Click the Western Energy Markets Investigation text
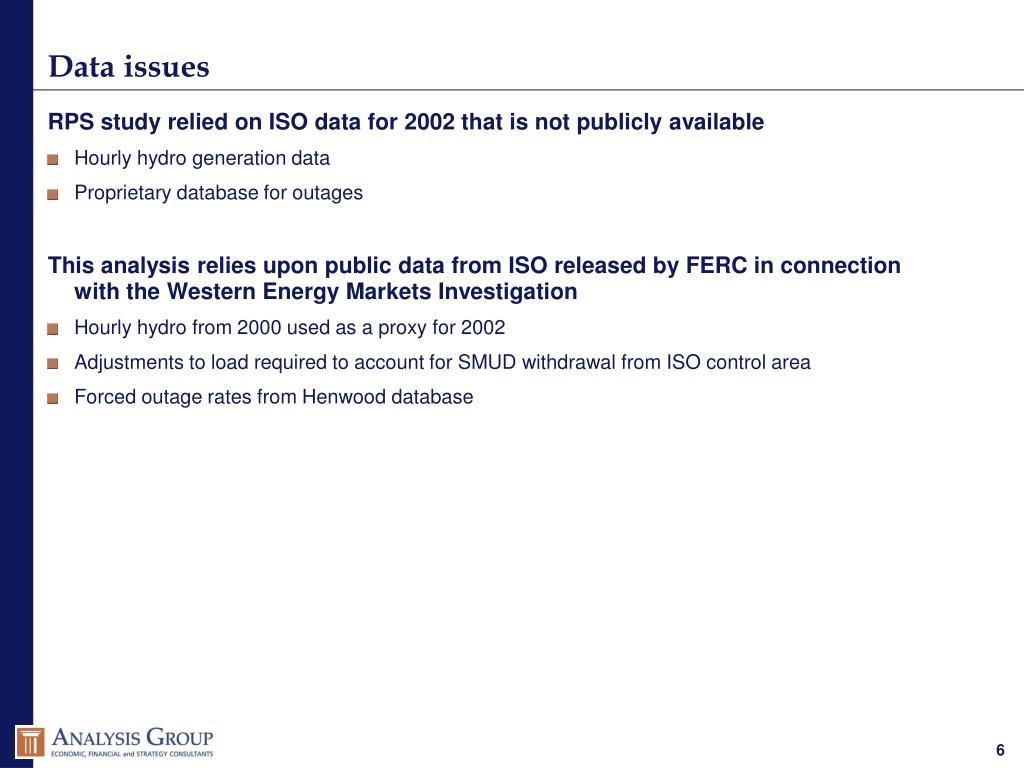Viewport: 1024px width, 768px height. 372,291
